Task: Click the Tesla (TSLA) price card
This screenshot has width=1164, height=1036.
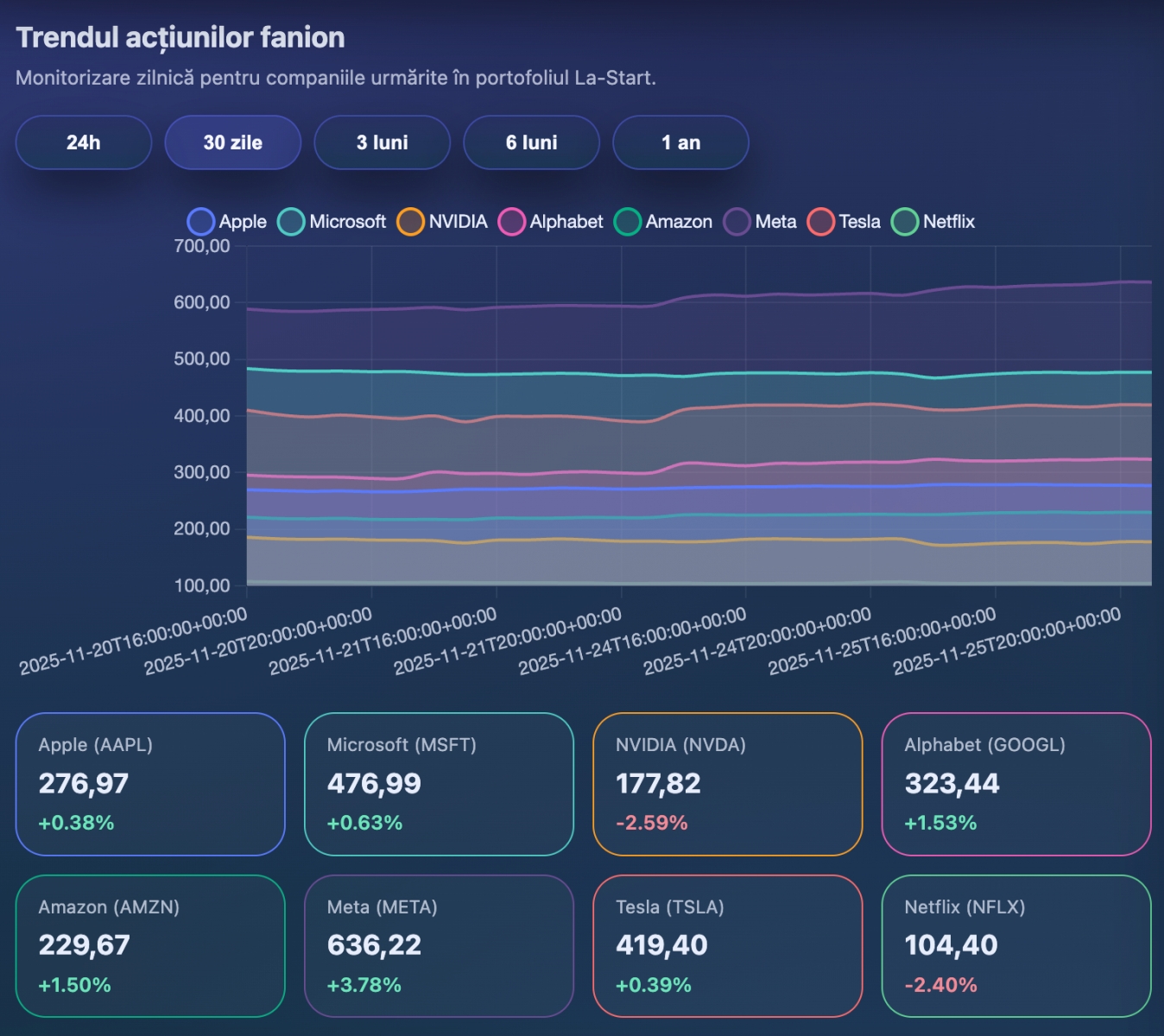Action: pos(727,946)
